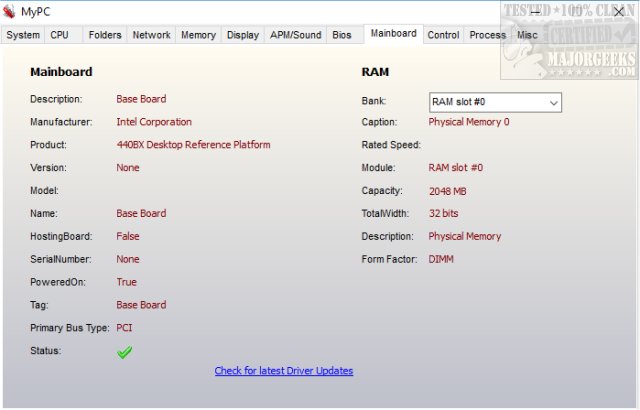Click the Rated Speed label
This screenshot has width=640, height=410.
tap(391, 145)
